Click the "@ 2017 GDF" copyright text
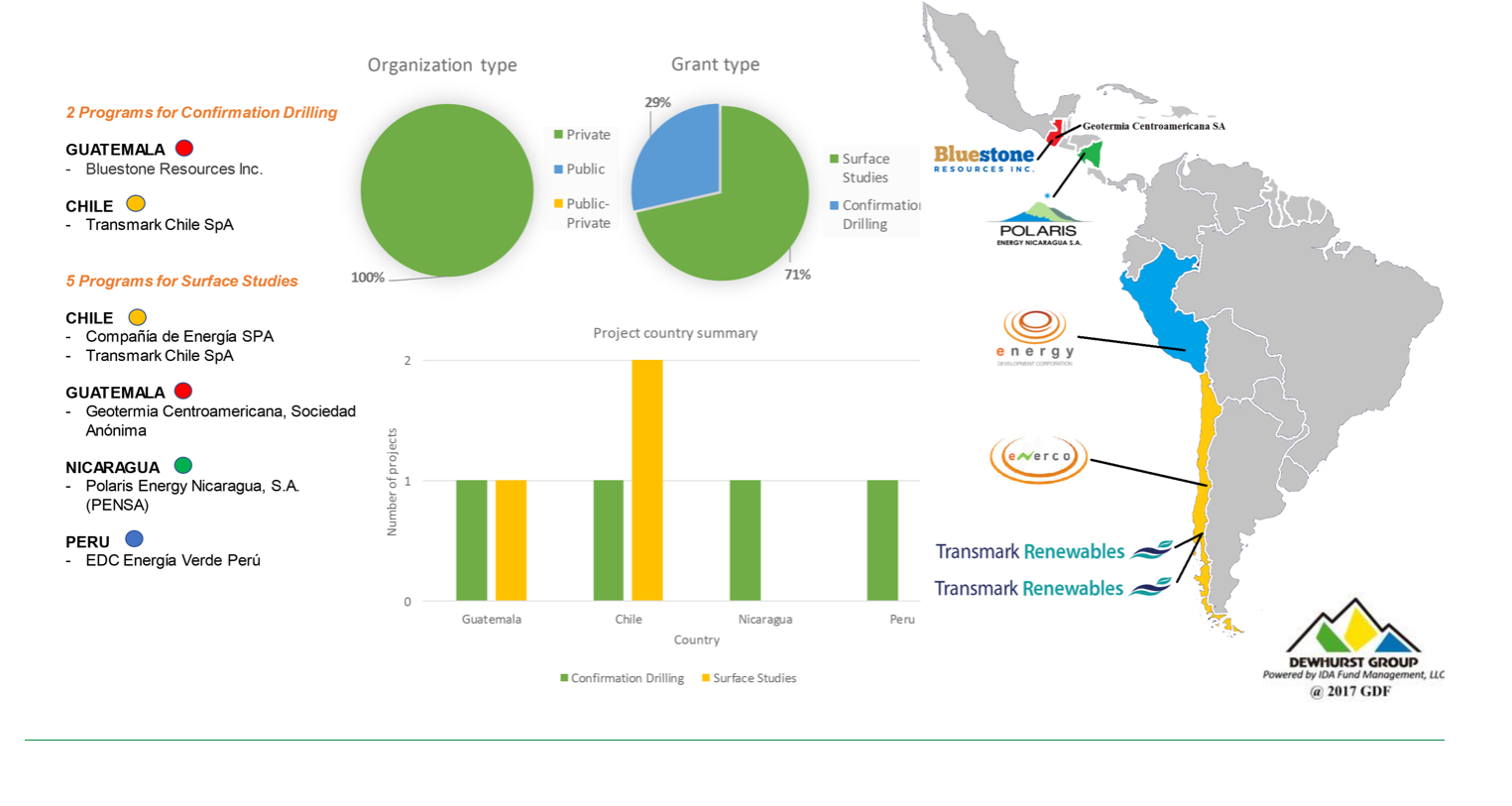 tap(1350, 692)
